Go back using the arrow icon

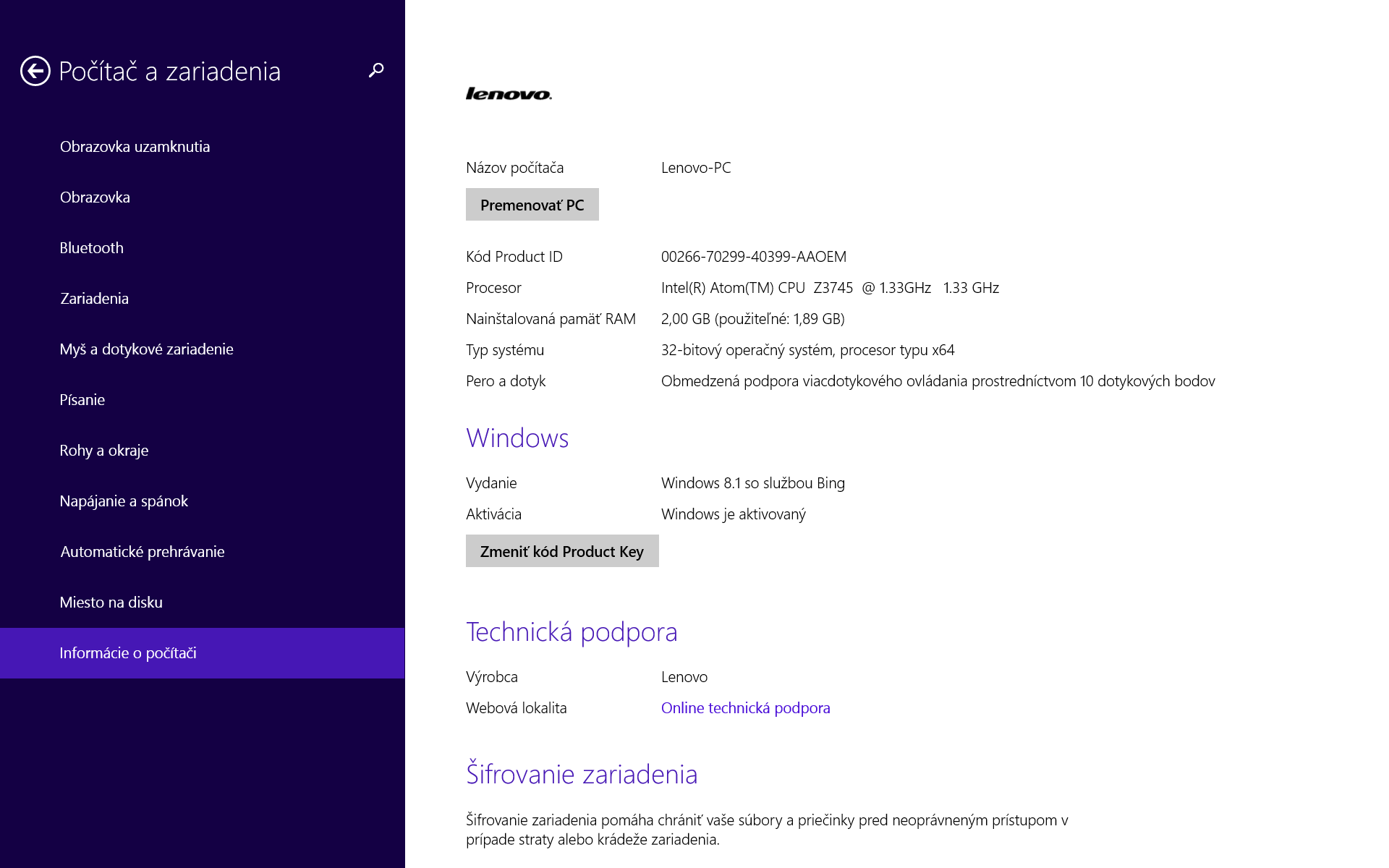(35, 71)
